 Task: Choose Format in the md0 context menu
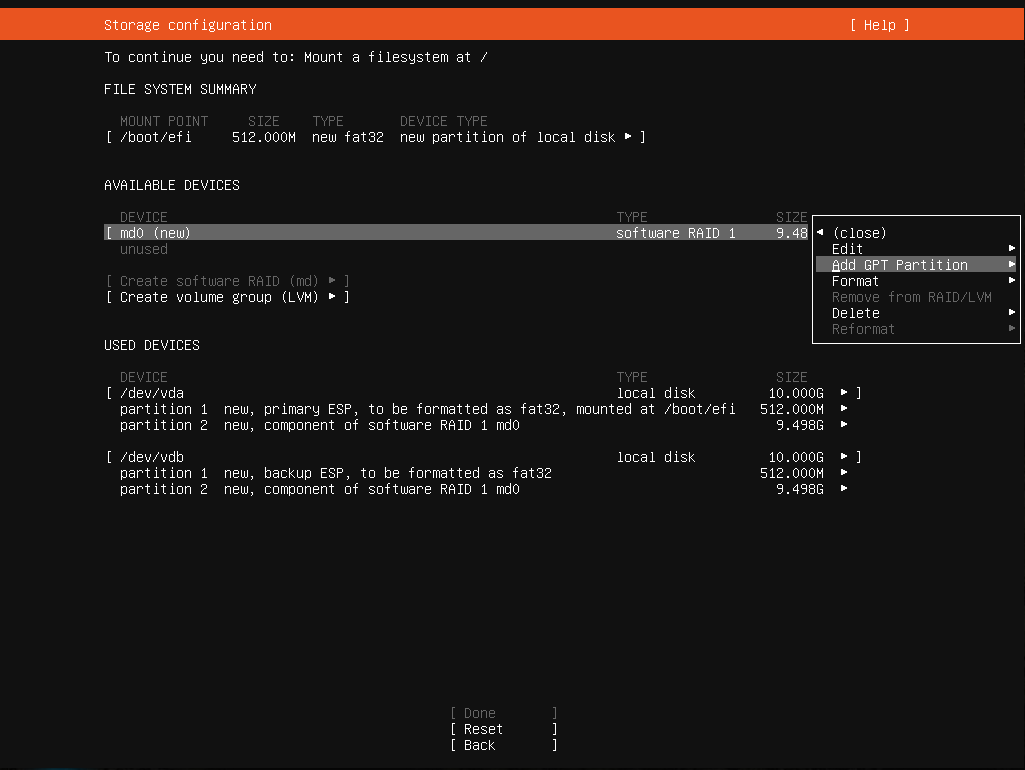pyautogui.click(x=855, y=281)
